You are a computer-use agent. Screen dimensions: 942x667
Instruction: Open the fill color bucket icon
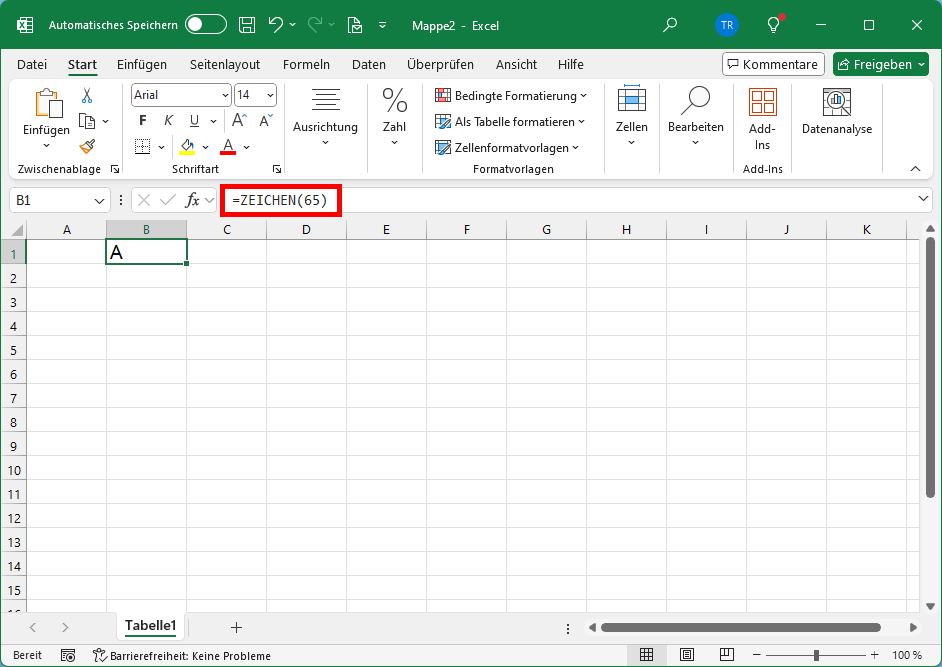tap(187, 146)
